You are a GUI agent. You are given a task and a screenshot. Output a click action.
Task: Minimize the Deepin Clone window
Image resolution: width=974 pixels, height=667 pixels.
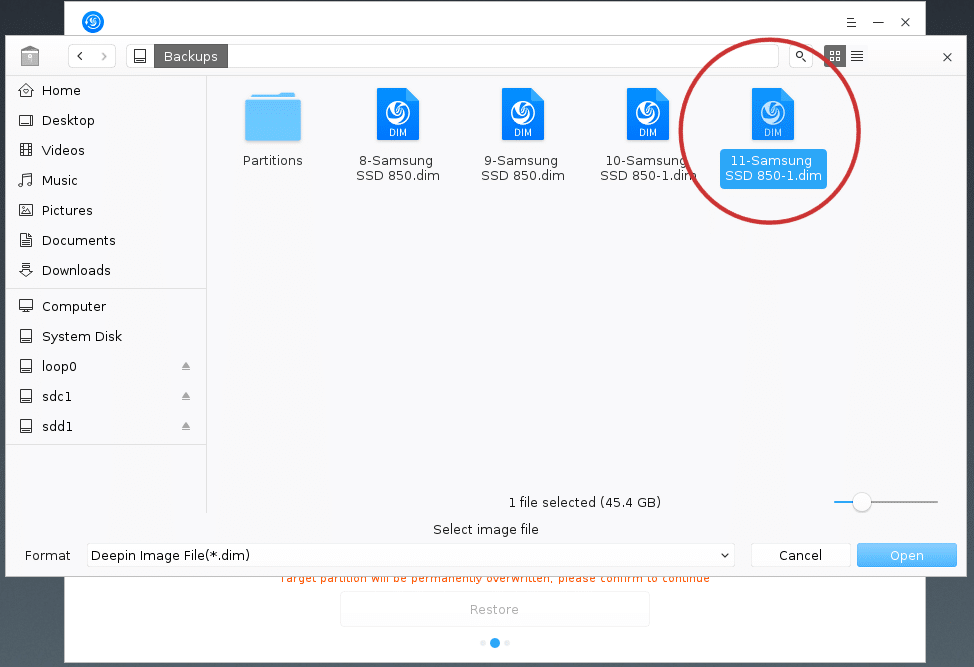pos(878,22)
